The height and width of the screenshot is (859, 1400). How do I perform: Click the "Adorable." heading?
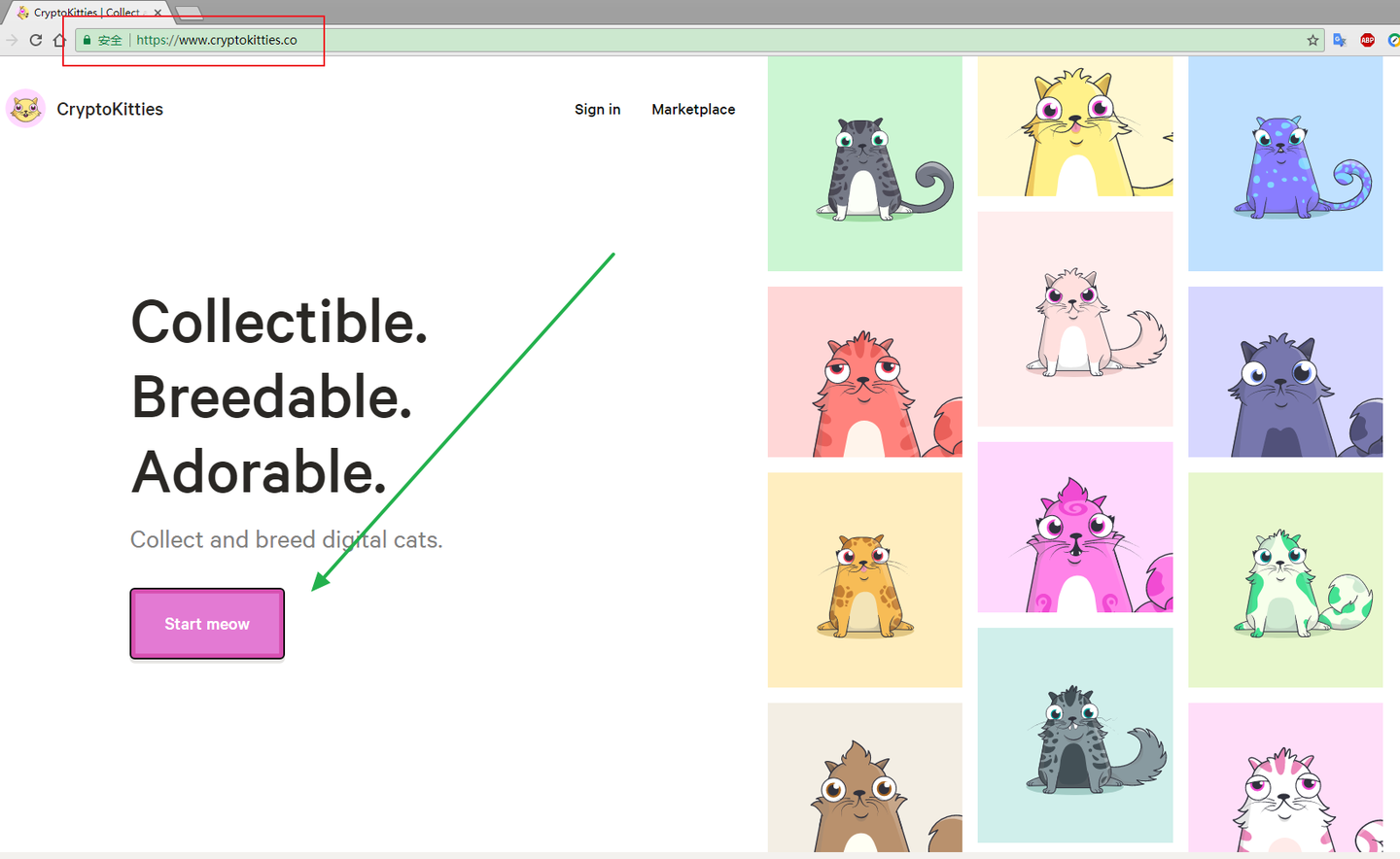pyautogui.click(x=259, y=472)
